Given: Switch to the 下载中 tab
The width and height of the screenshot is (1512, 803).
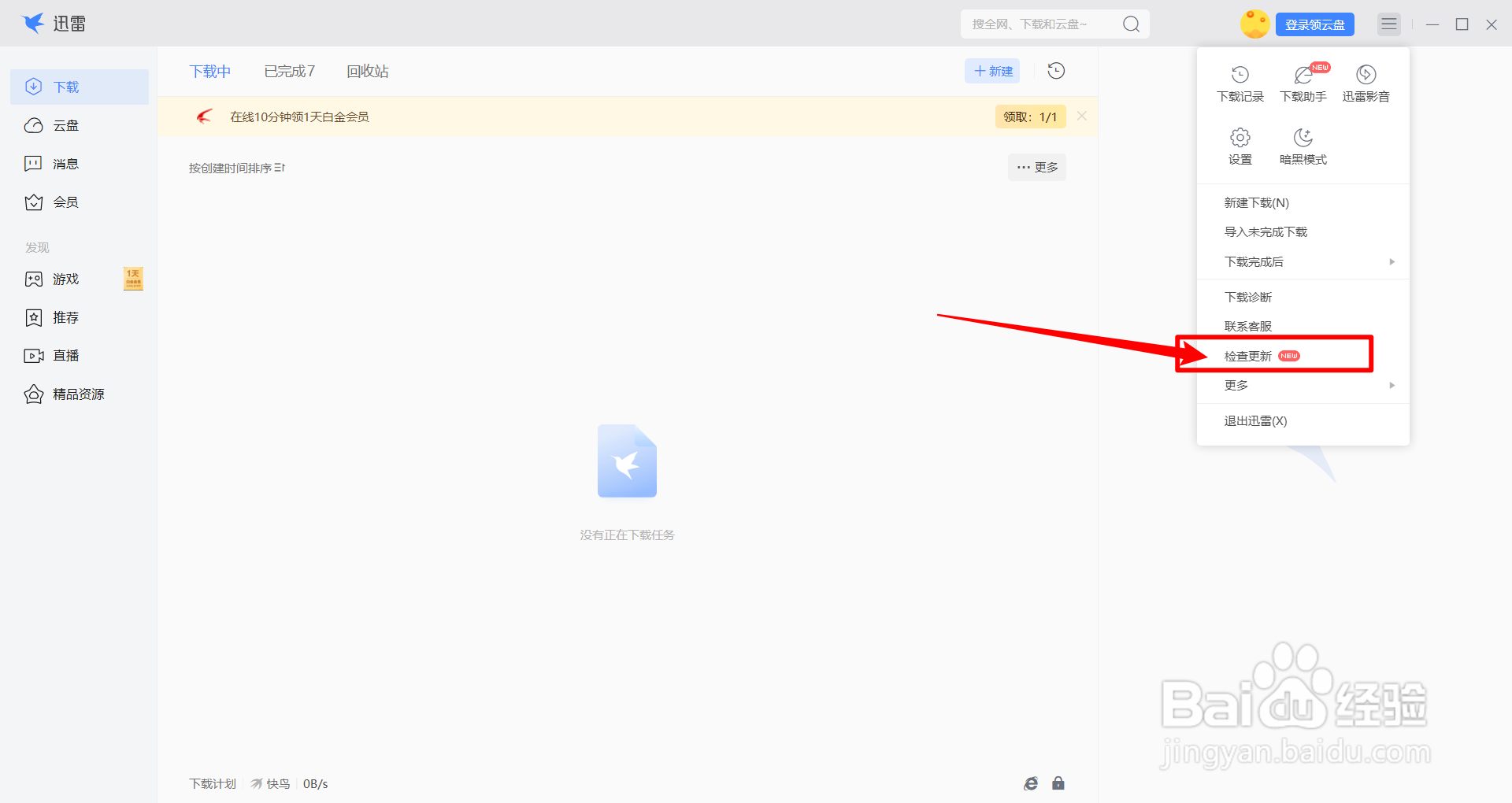Looking at the screenshot, I should (210, 72).
